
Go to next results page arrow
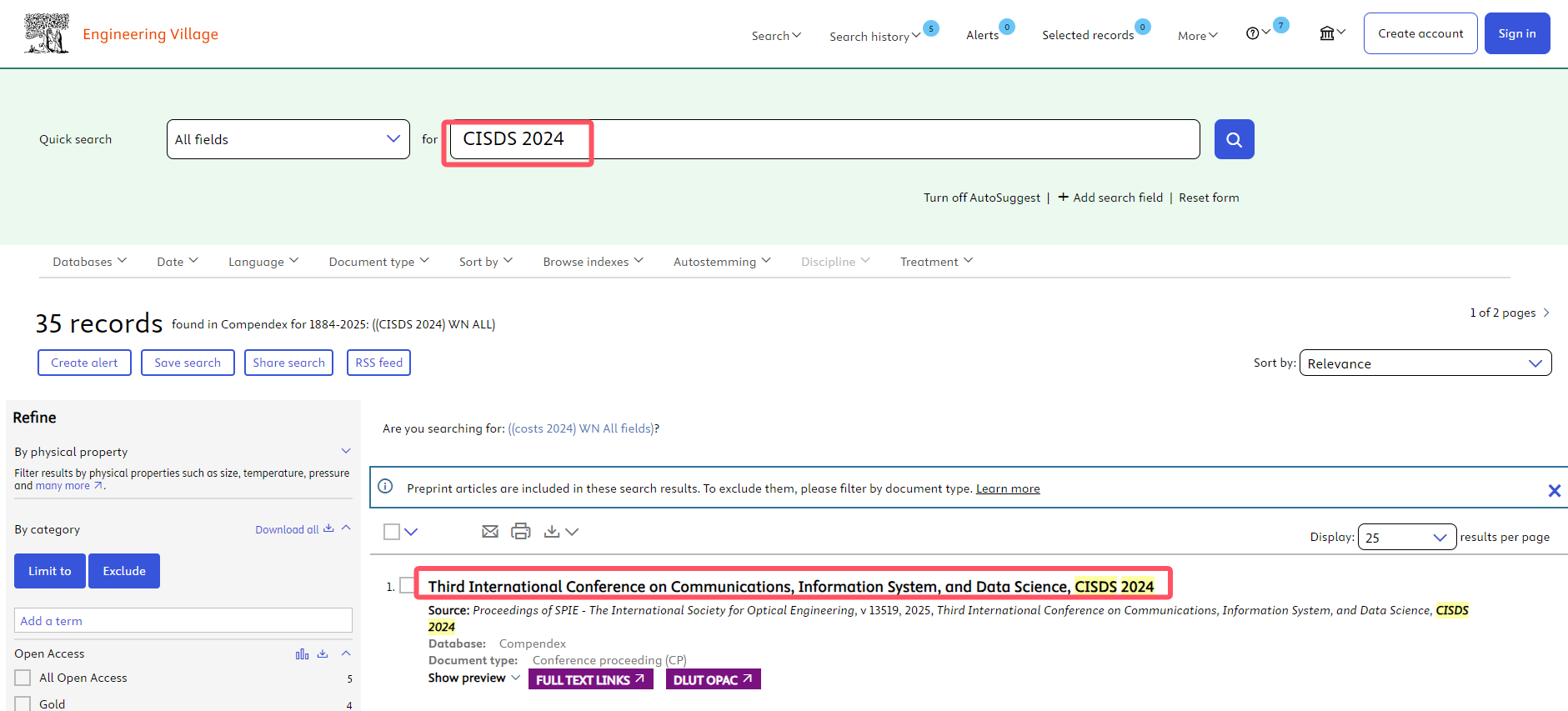click(x=1546, y=313)
